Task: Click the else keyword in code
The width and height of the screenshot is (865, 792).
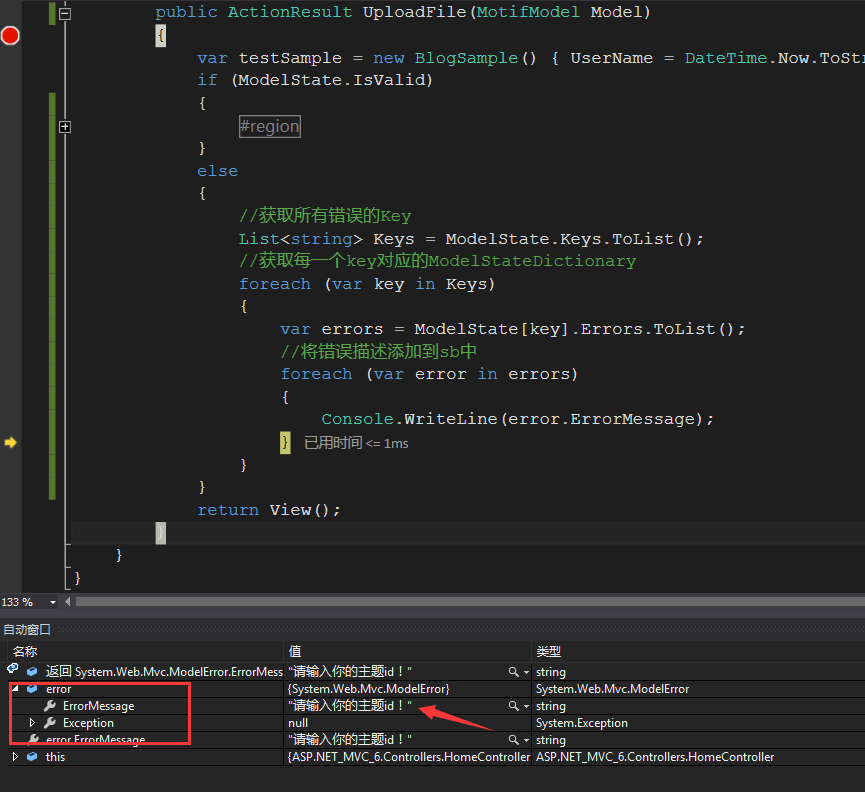Action: coord(217,171)
